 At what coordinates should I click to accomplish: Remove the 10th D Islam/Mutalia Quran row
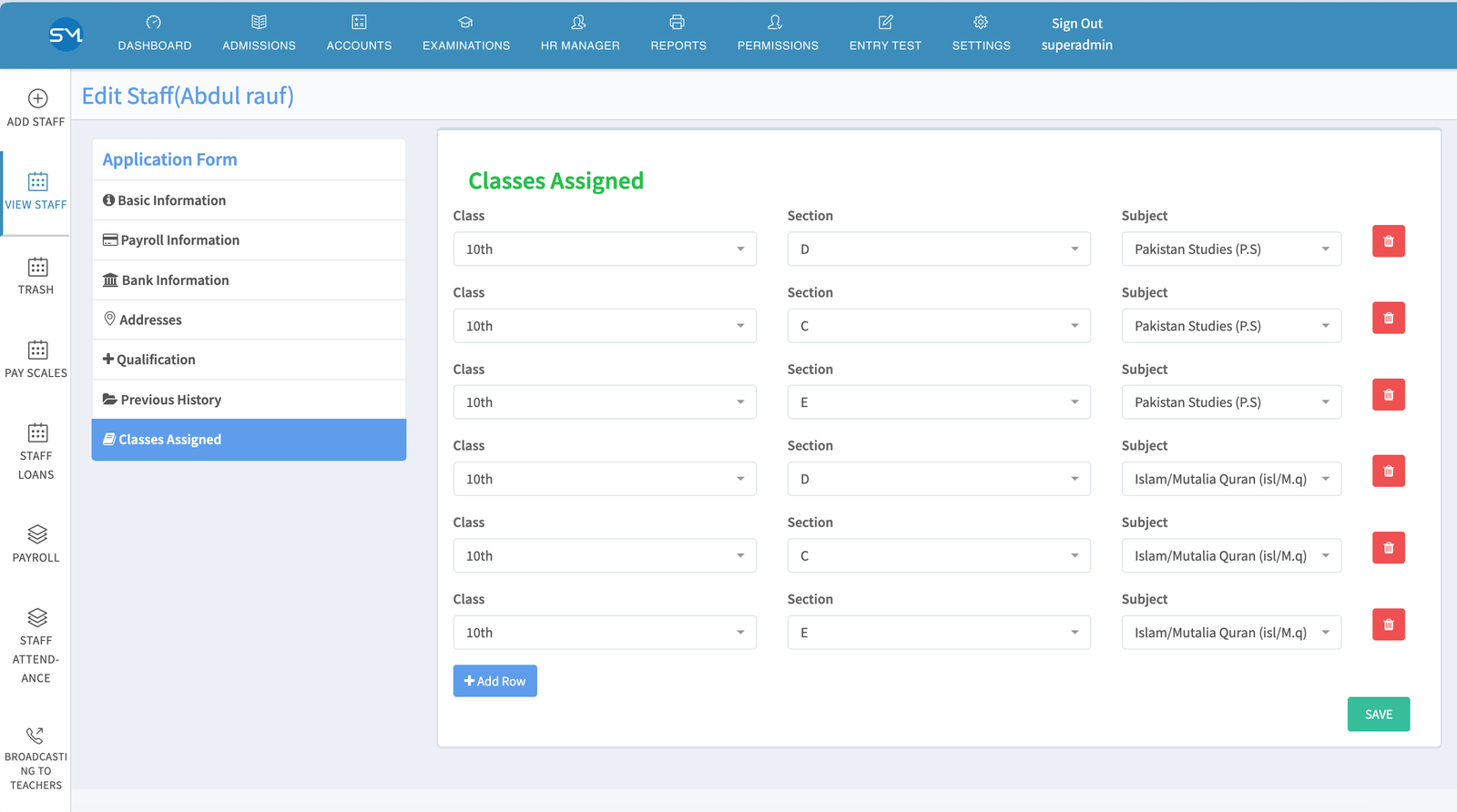(x=1389, y=472)
